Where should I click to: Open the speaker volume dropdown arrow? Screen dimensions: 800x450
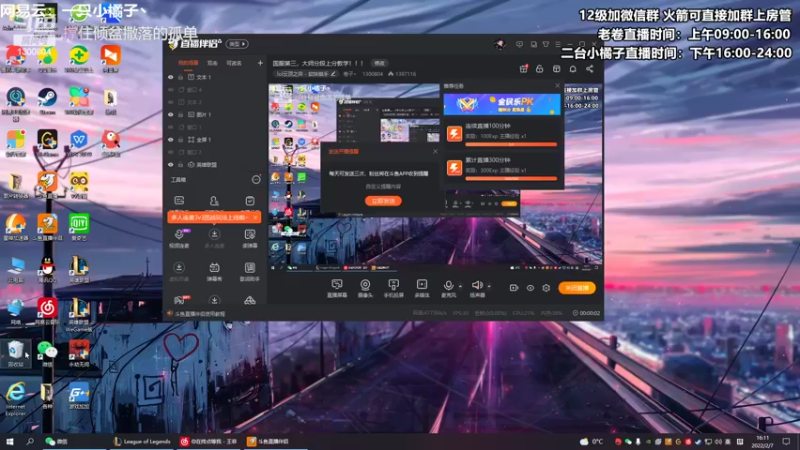click(x=489, y=286)
